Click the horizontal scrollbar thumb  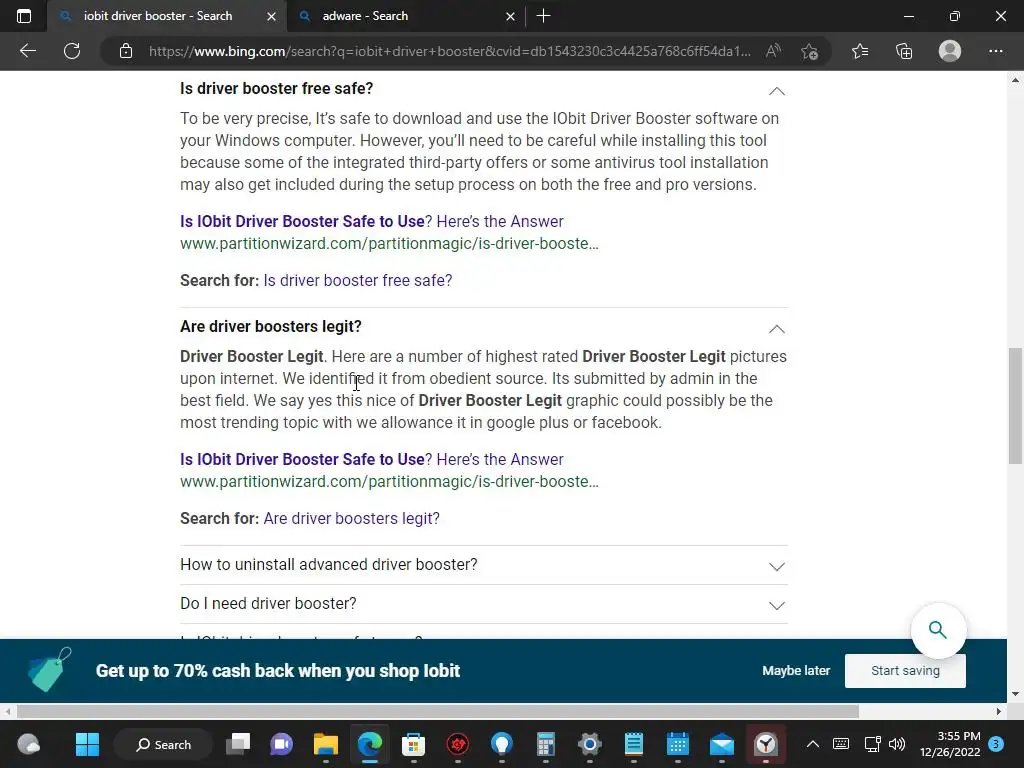pos(438,711)
